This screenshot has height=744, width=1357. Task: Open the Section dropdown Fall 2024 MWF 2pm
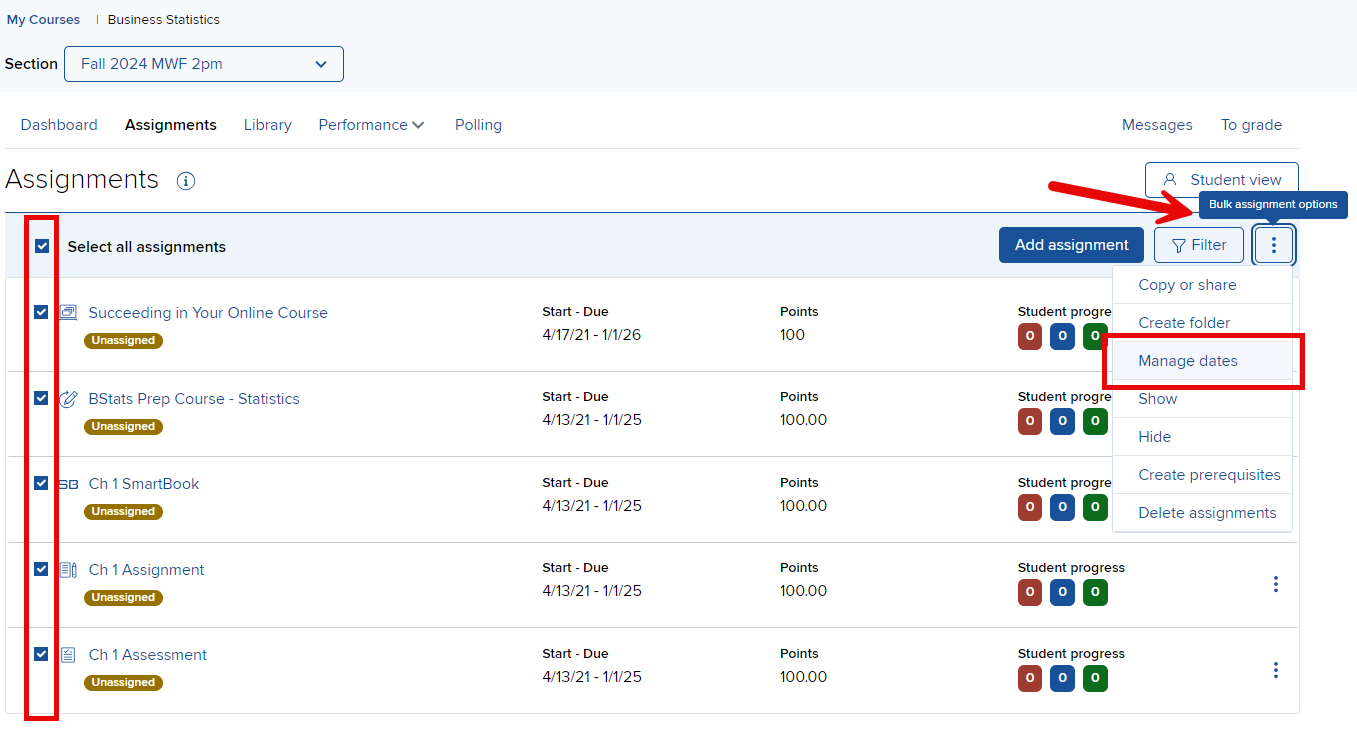pos(204,64)
